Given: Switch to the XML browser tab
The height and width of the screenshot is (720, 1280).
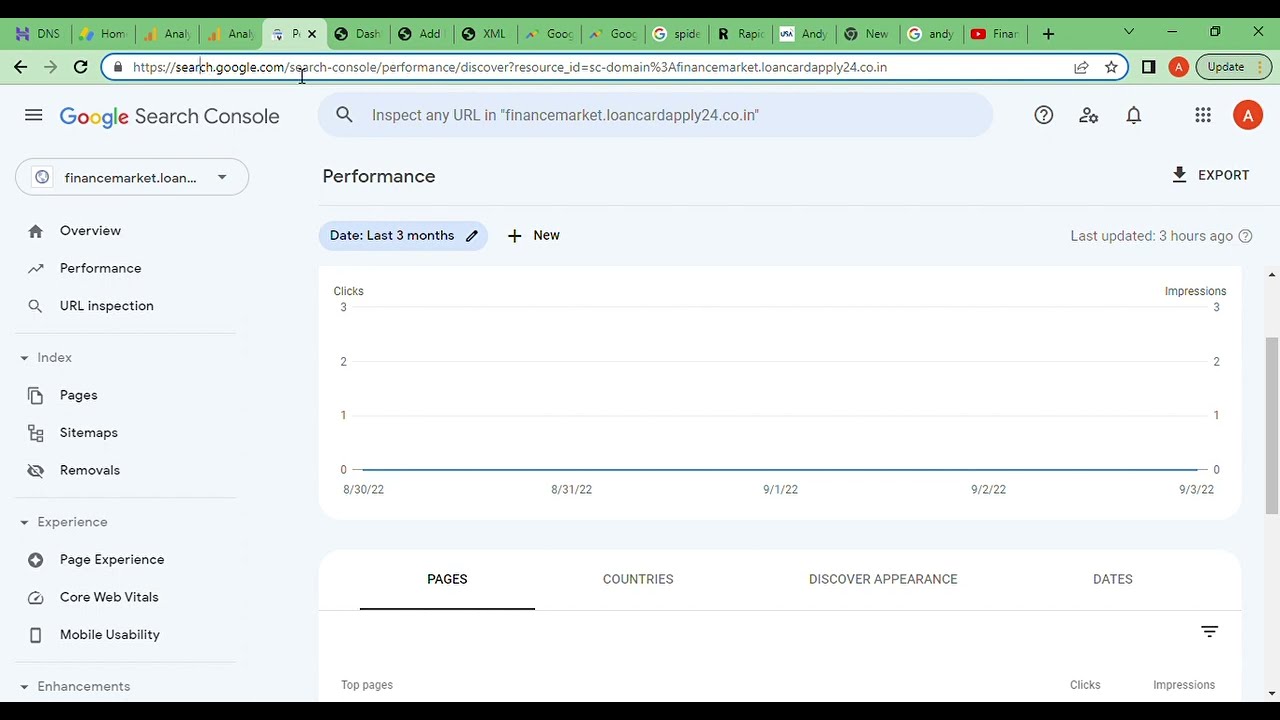Looking at the screenshot, I should 484,34.
